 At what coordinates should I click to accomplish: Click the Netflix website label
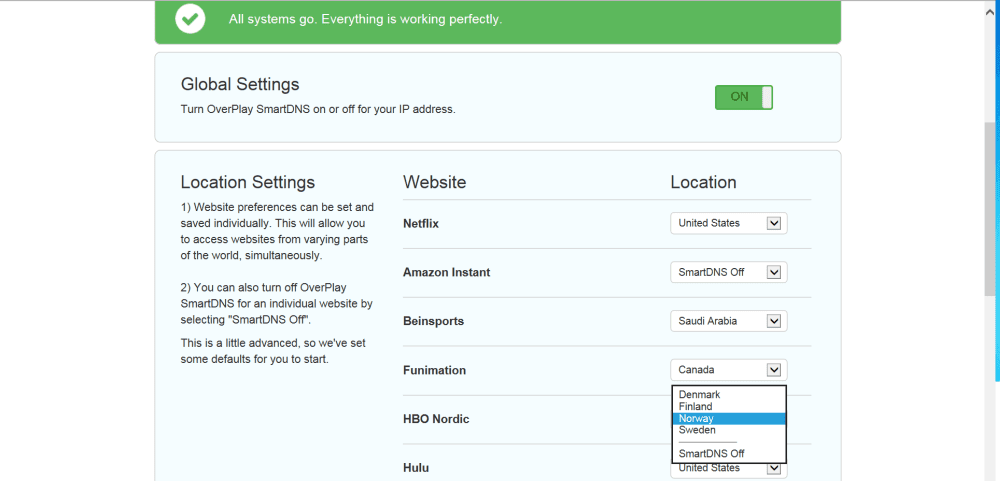pyautogui.click(x=421, y=224)
